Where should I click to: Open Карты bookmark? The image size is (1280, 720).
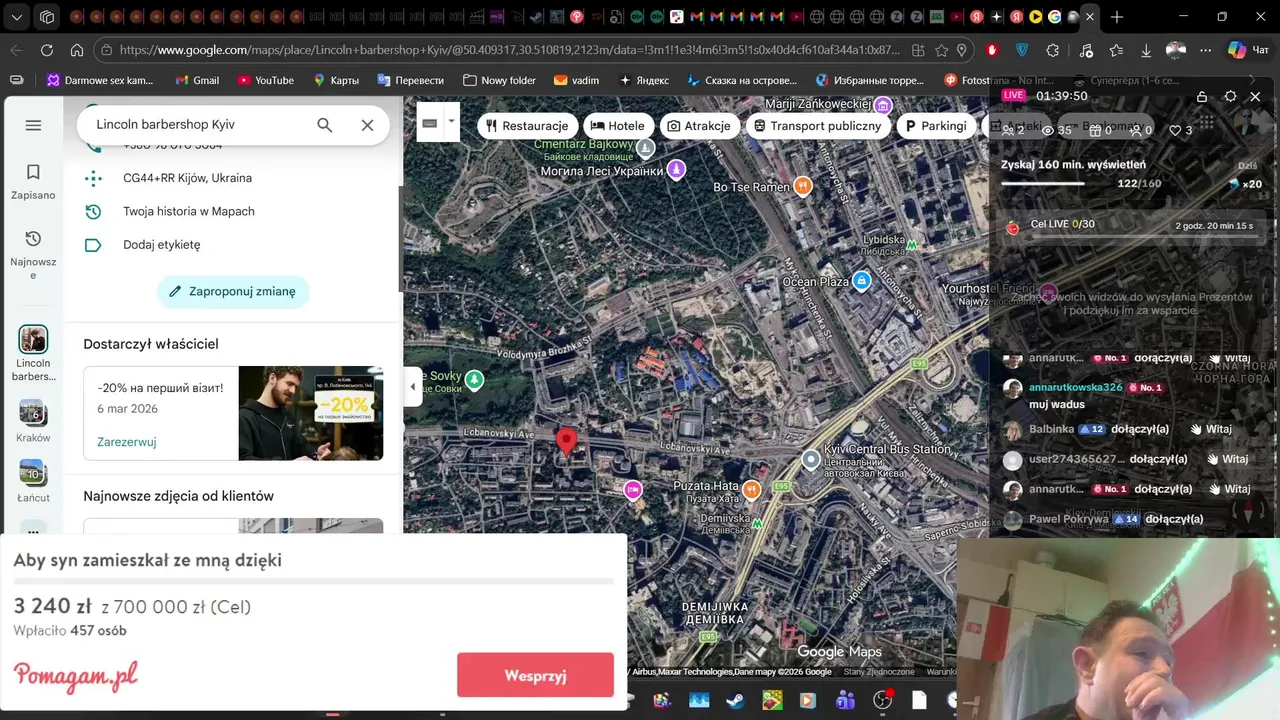[x=336, y=80]
